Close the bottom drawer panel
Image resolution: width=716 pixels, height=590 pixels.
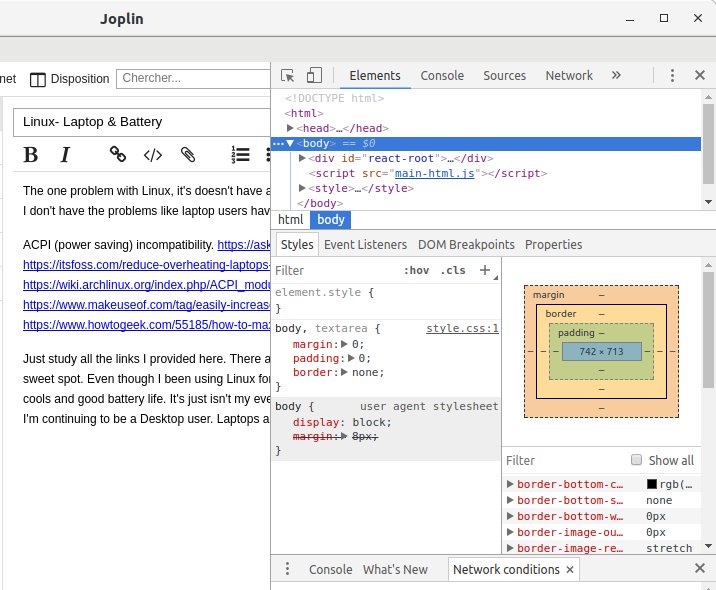coord(700,568)
